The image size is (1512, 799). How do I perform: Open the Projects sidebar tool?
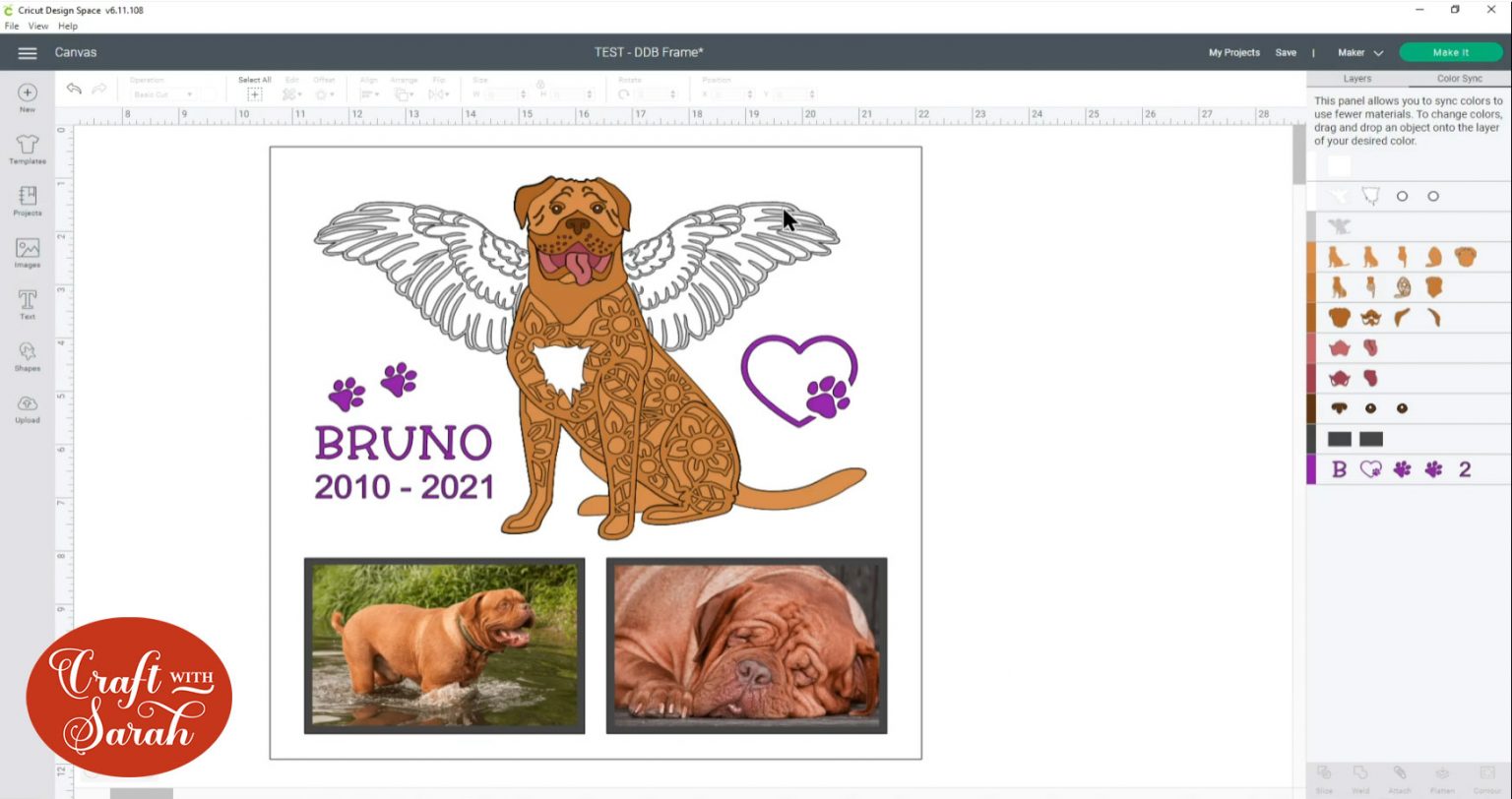point(28,201)
